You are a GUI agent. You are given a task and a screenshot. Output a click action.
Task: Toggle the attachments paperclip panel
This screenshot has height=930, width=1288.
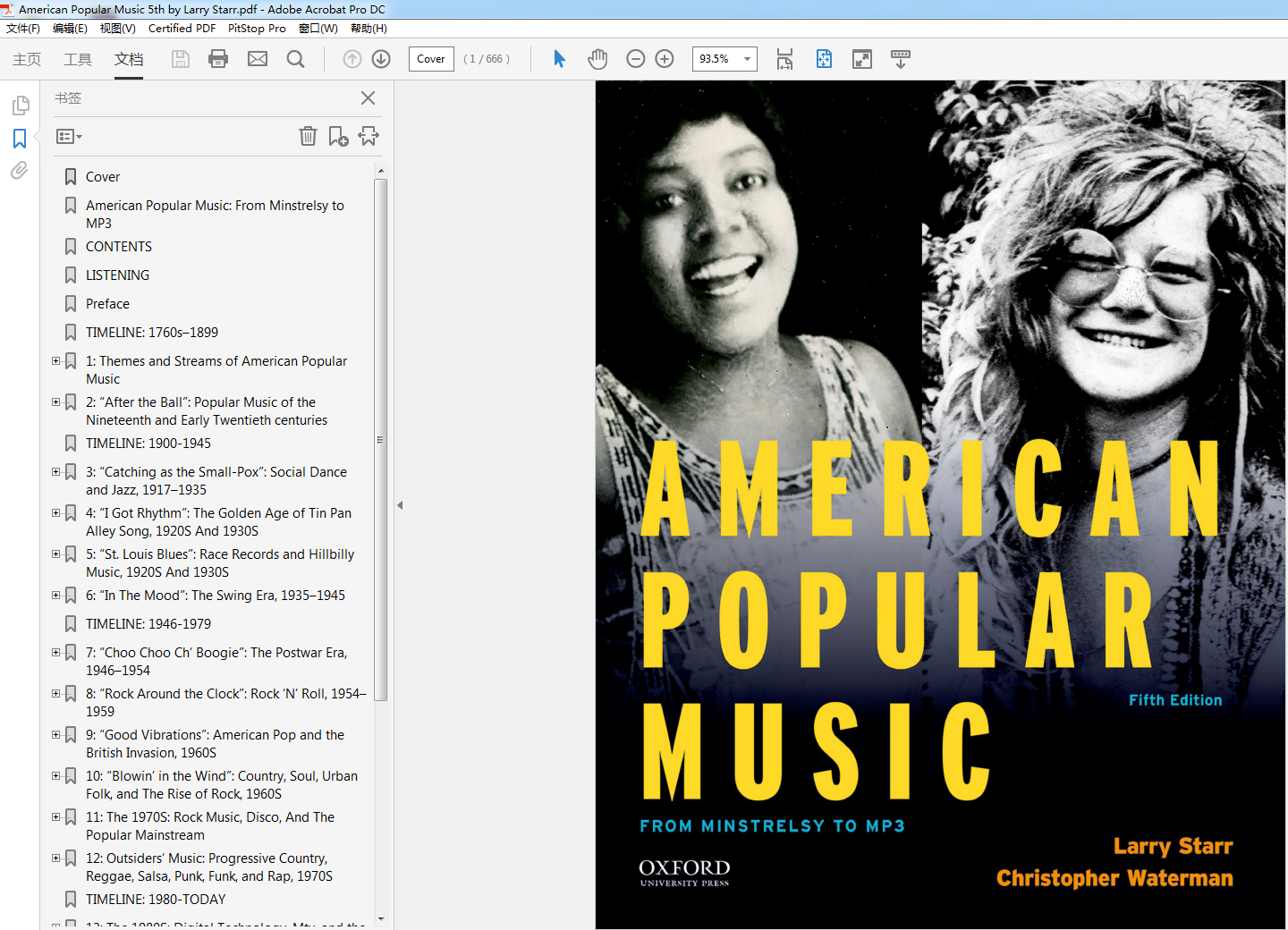tap(20, 170)
